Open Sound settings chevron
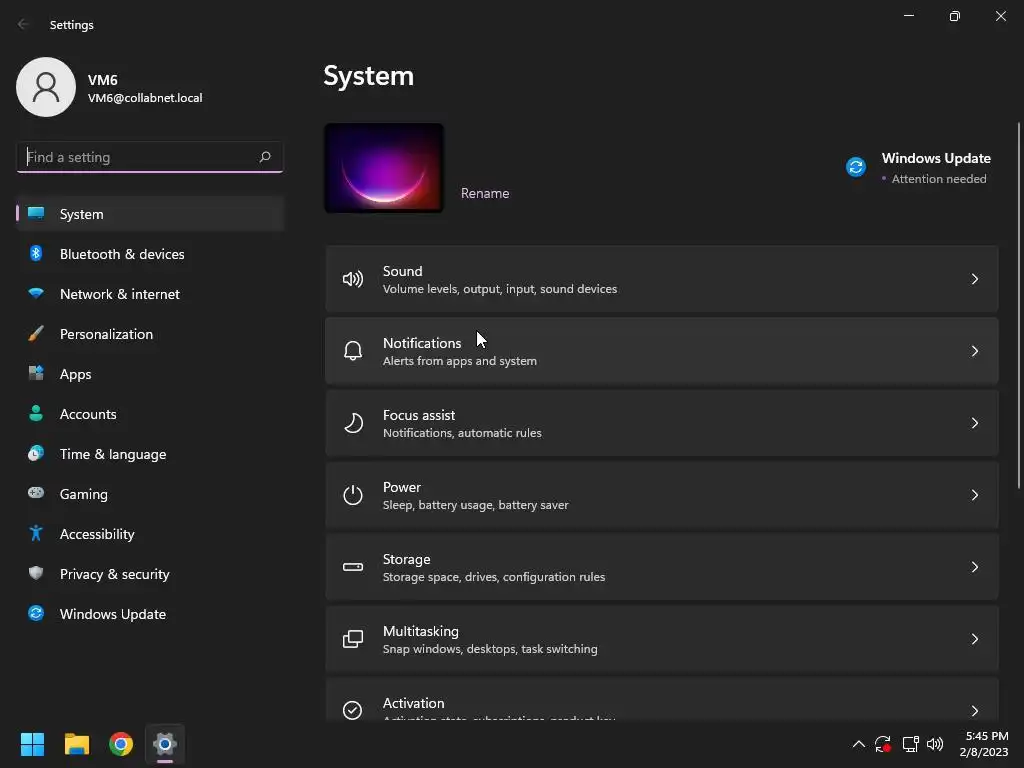 (x=974, y=280)
